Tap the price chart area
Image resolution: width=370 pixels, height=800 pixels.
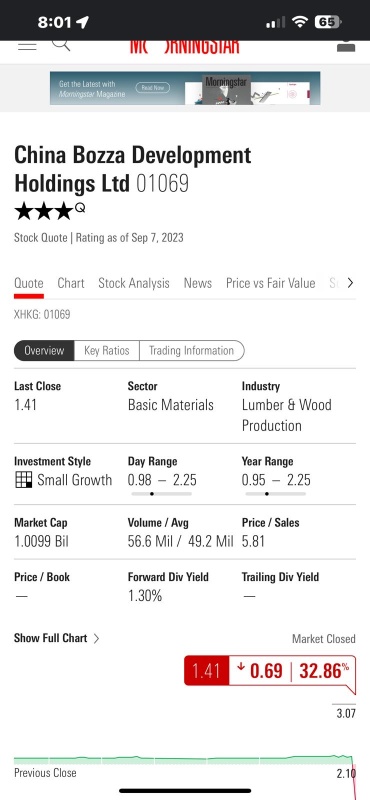click(x=185, y=760)
